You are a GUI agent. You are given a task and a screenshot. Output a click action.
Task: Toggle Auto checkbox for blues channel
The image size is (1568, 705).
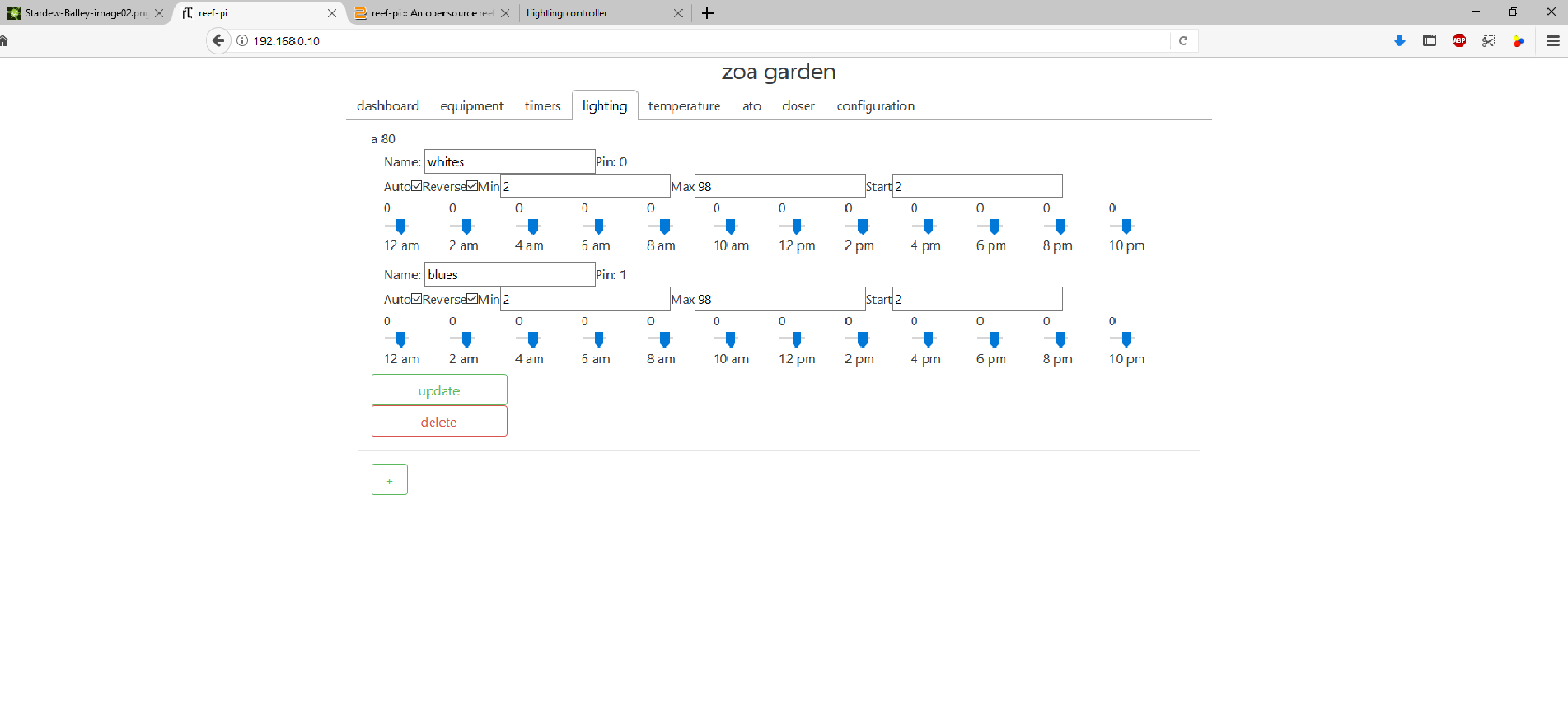[x=417, y=298]
